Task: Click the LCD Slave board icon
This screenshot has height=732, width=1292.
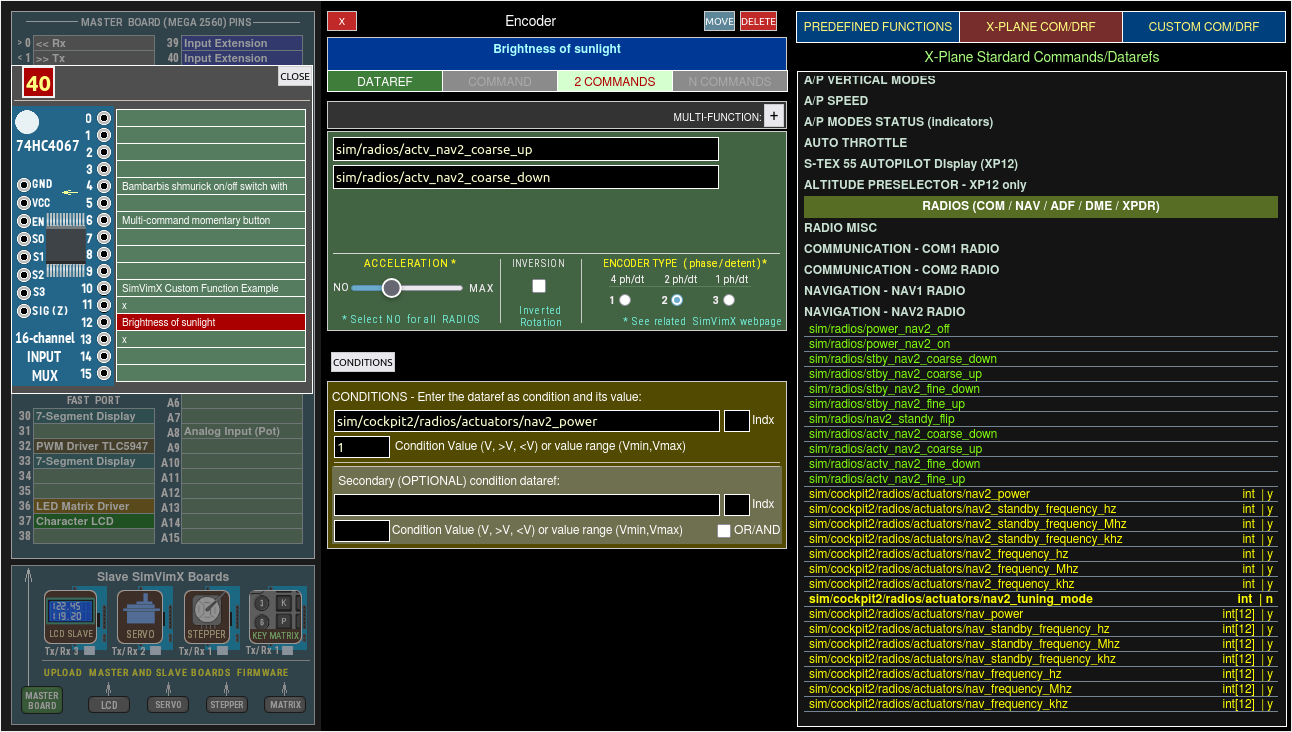Action: pyautogui.click(x=70, y=616)
